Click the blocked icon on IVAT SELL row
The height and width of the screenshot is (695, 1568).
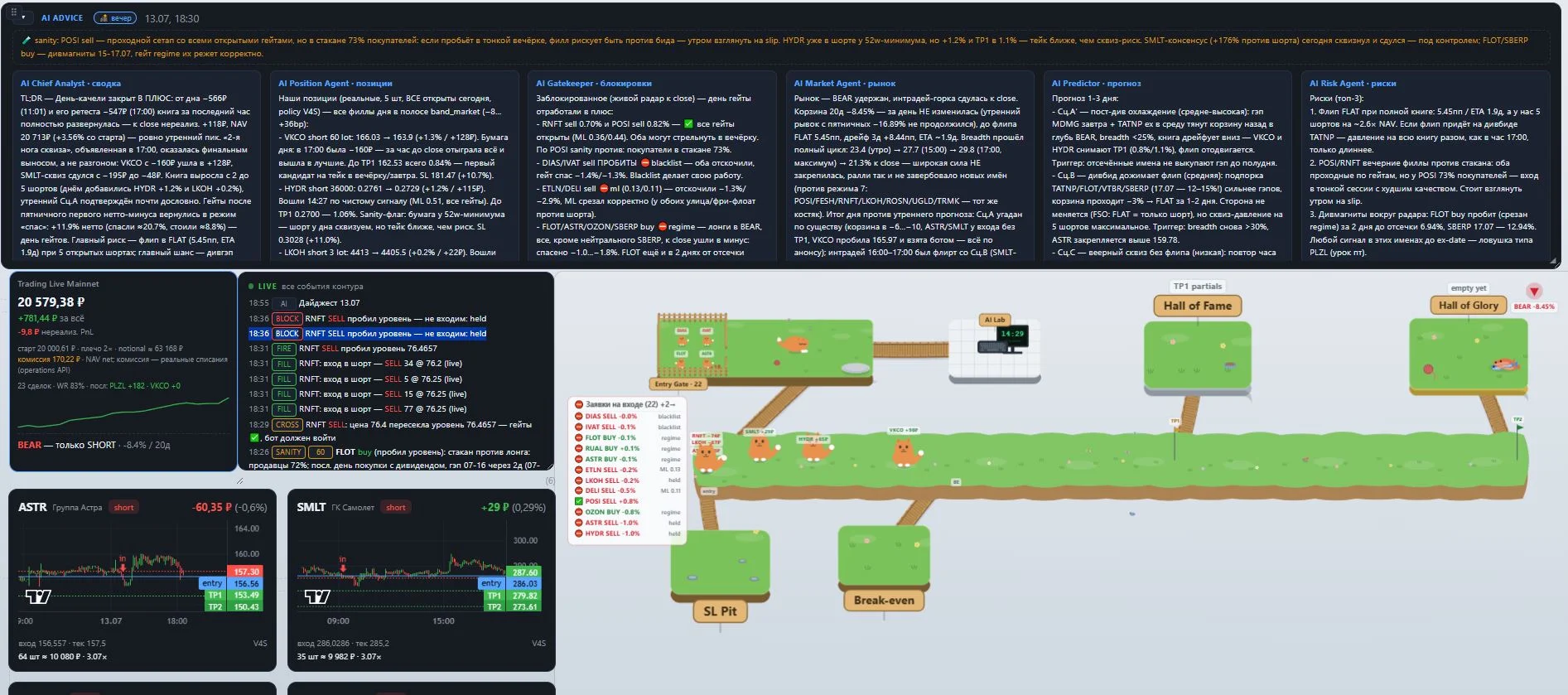click(578, 427)
